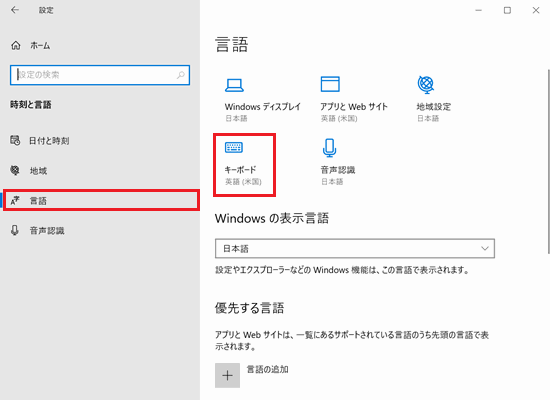Maximize the Settings window
This screenshot has height=400, width=550.
(x=507, y=10)
